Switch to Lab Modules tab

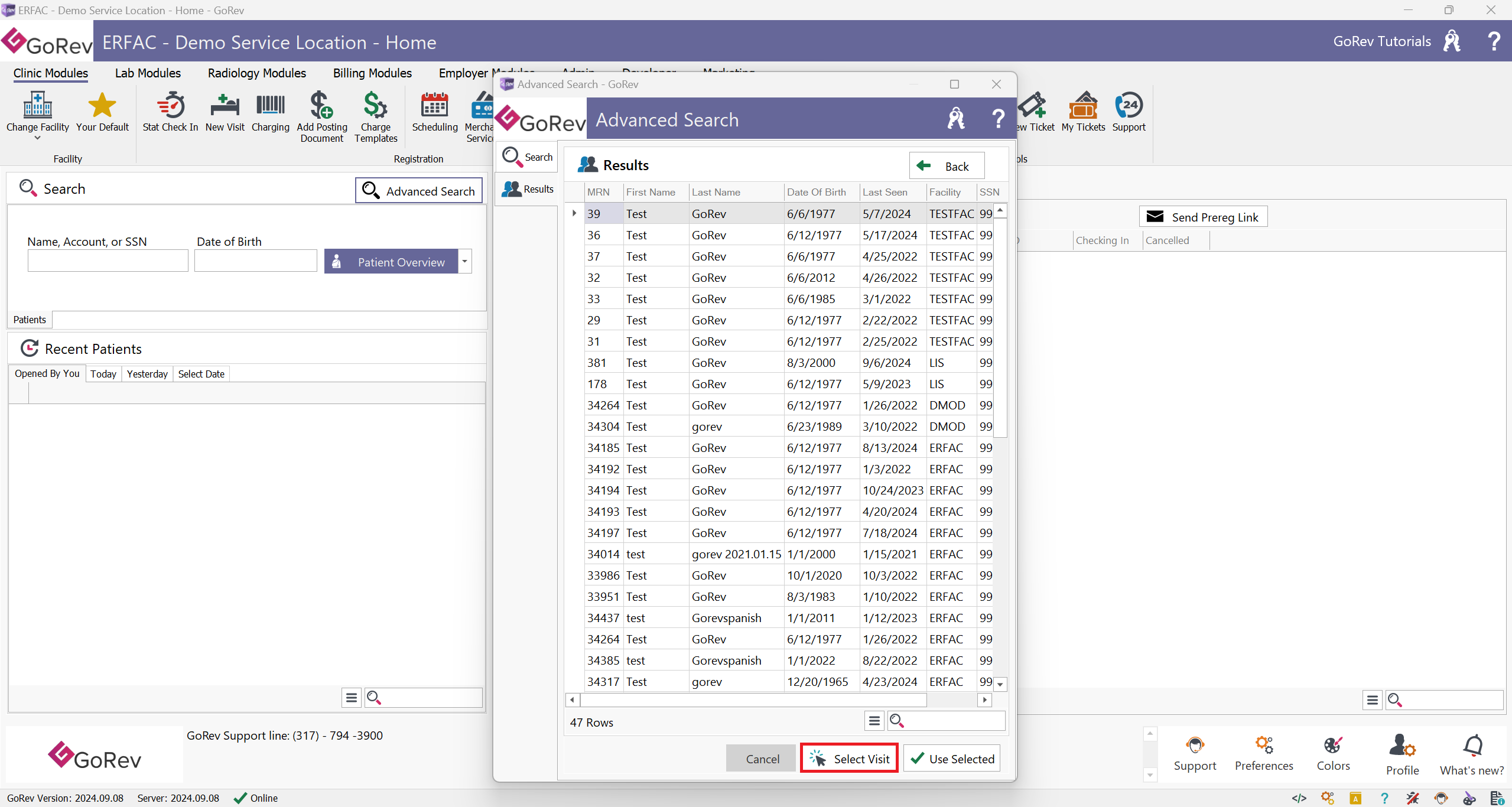click(148, 73)
